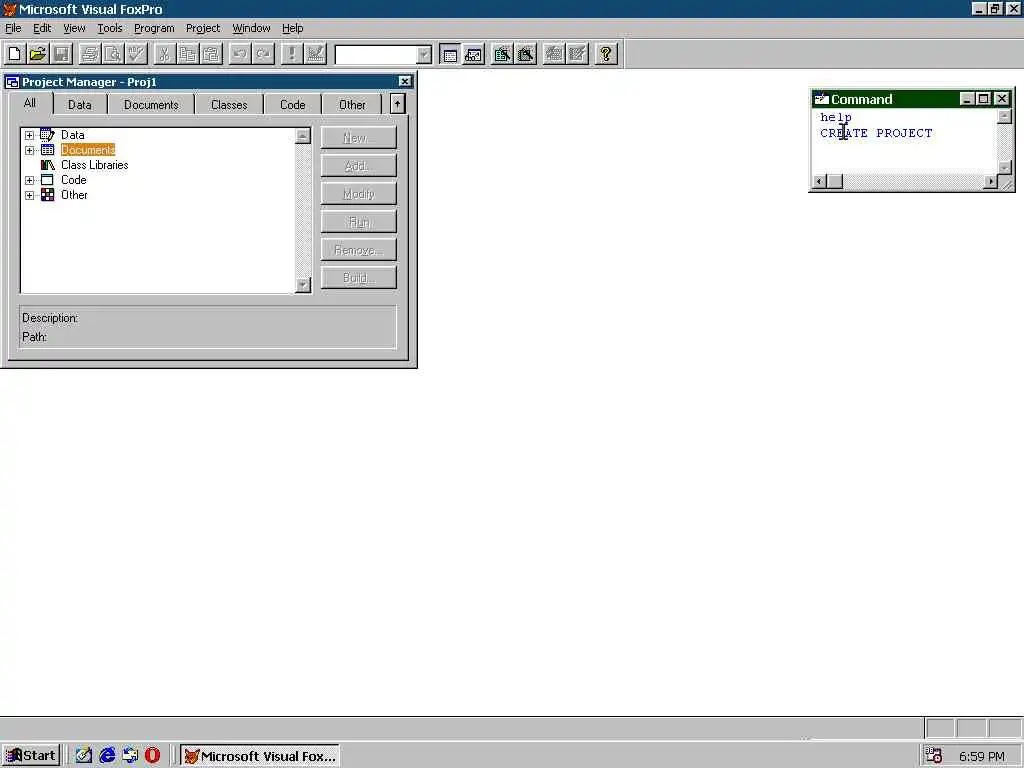Switch to the Other tab
The width and height of the screenshot is (1024, 768).
click(352, 104)
